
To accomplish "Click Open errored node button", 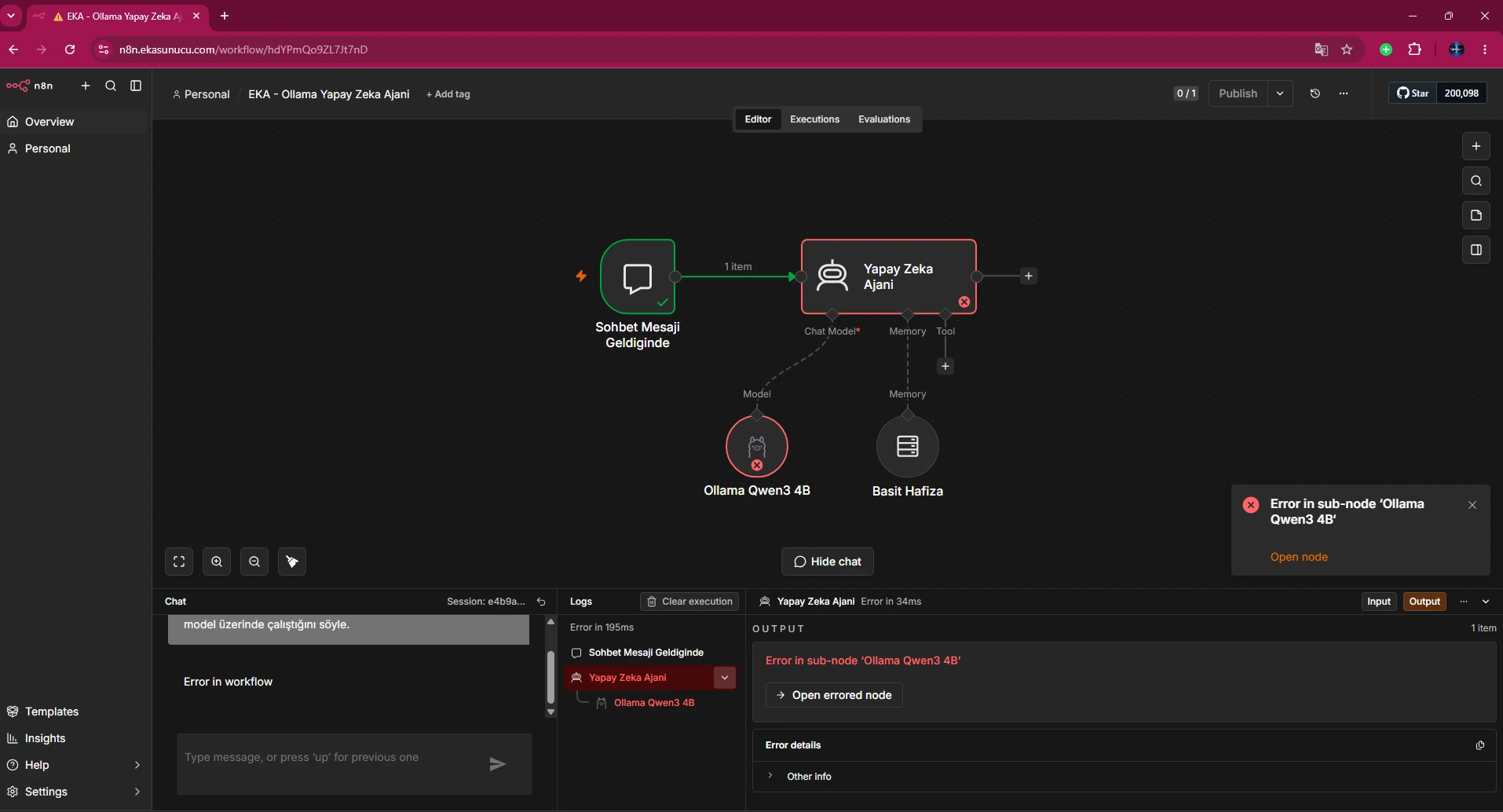I will pyautogui.click(x=834, y=695).
